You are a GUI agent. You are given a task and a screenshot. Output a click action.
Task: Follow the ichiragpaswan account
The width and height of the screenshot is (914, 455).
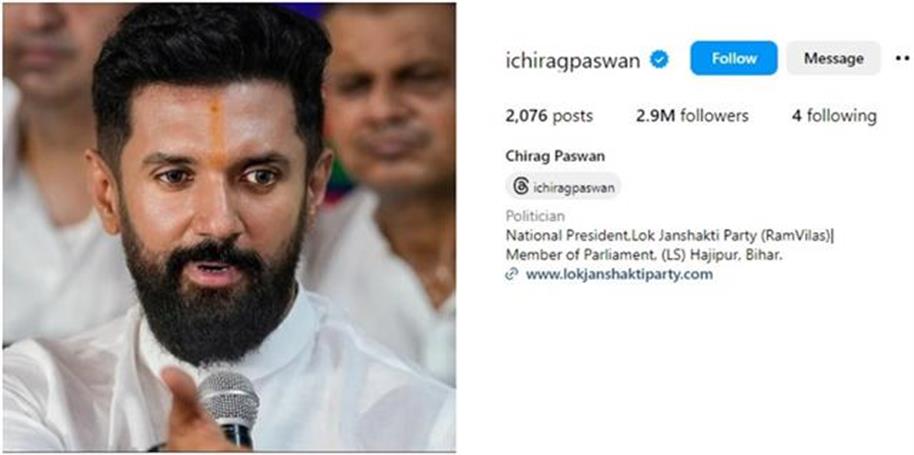(x=734, y=58)
